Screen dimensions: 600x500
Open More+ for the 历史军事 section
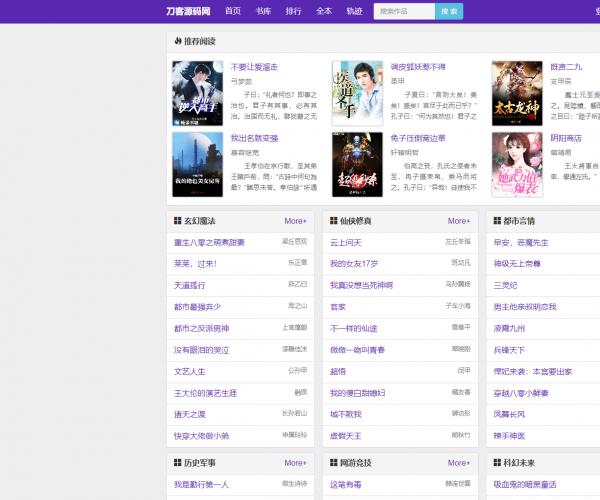point(295,463)
